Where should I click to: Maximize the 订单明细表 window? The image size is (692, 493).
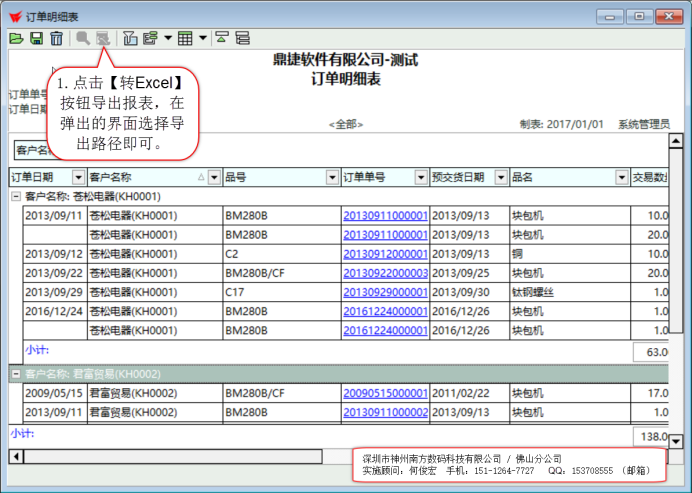click(639, 17)
